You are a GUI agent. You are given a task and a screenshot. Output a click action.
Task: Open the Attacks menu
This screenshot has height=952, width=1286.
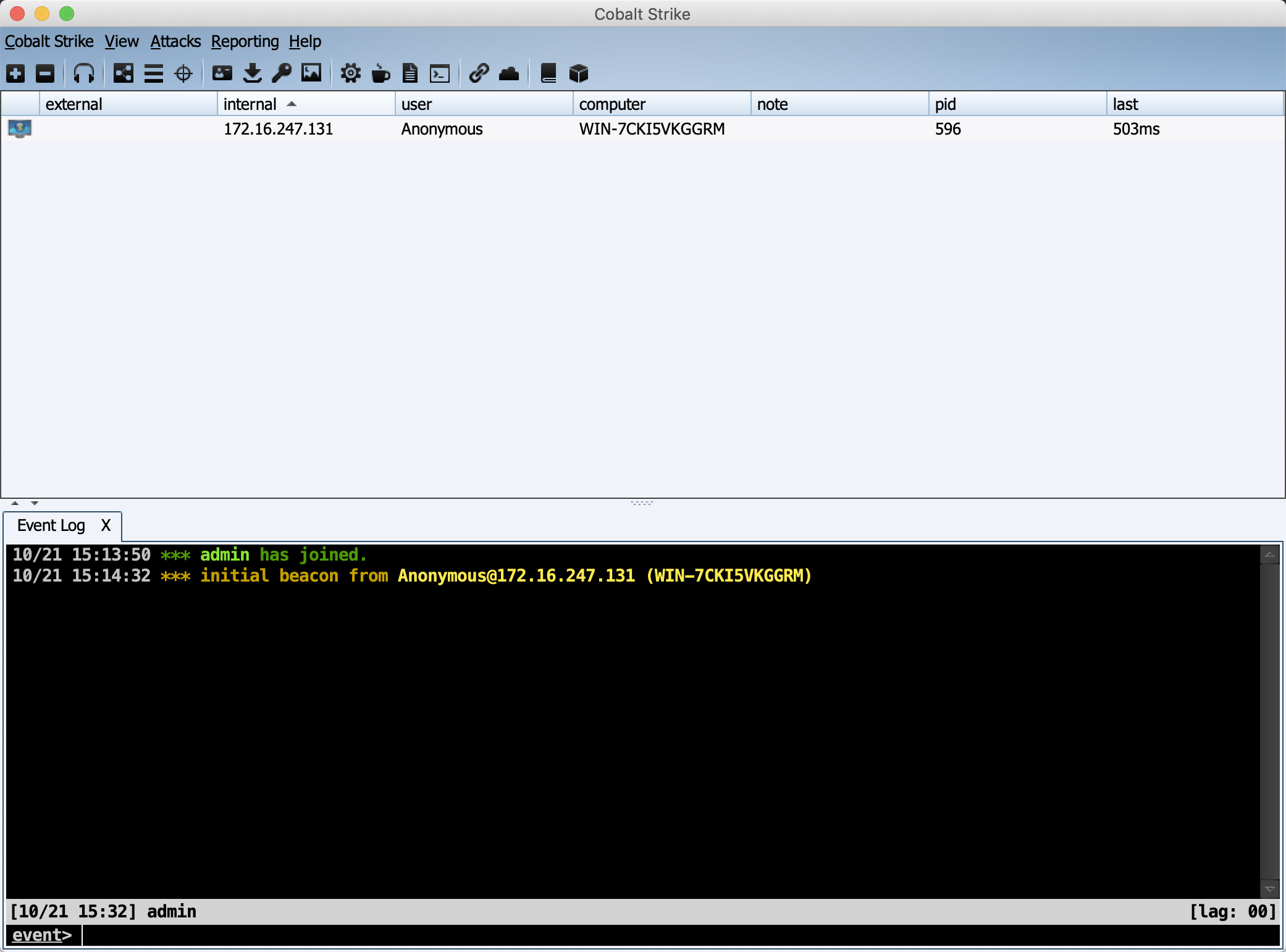[175, 41]
